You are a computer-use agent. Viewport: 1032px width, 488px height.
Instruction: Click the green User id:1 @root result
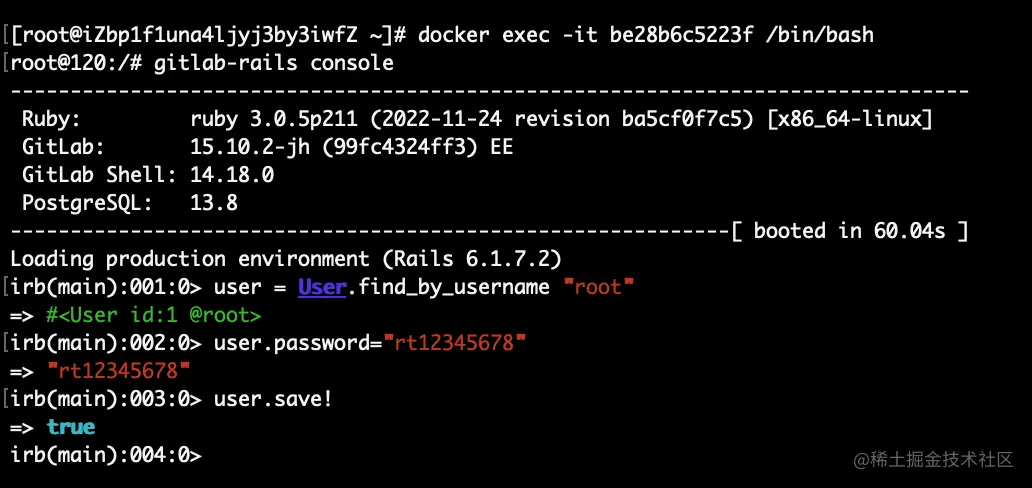[153, 315]
